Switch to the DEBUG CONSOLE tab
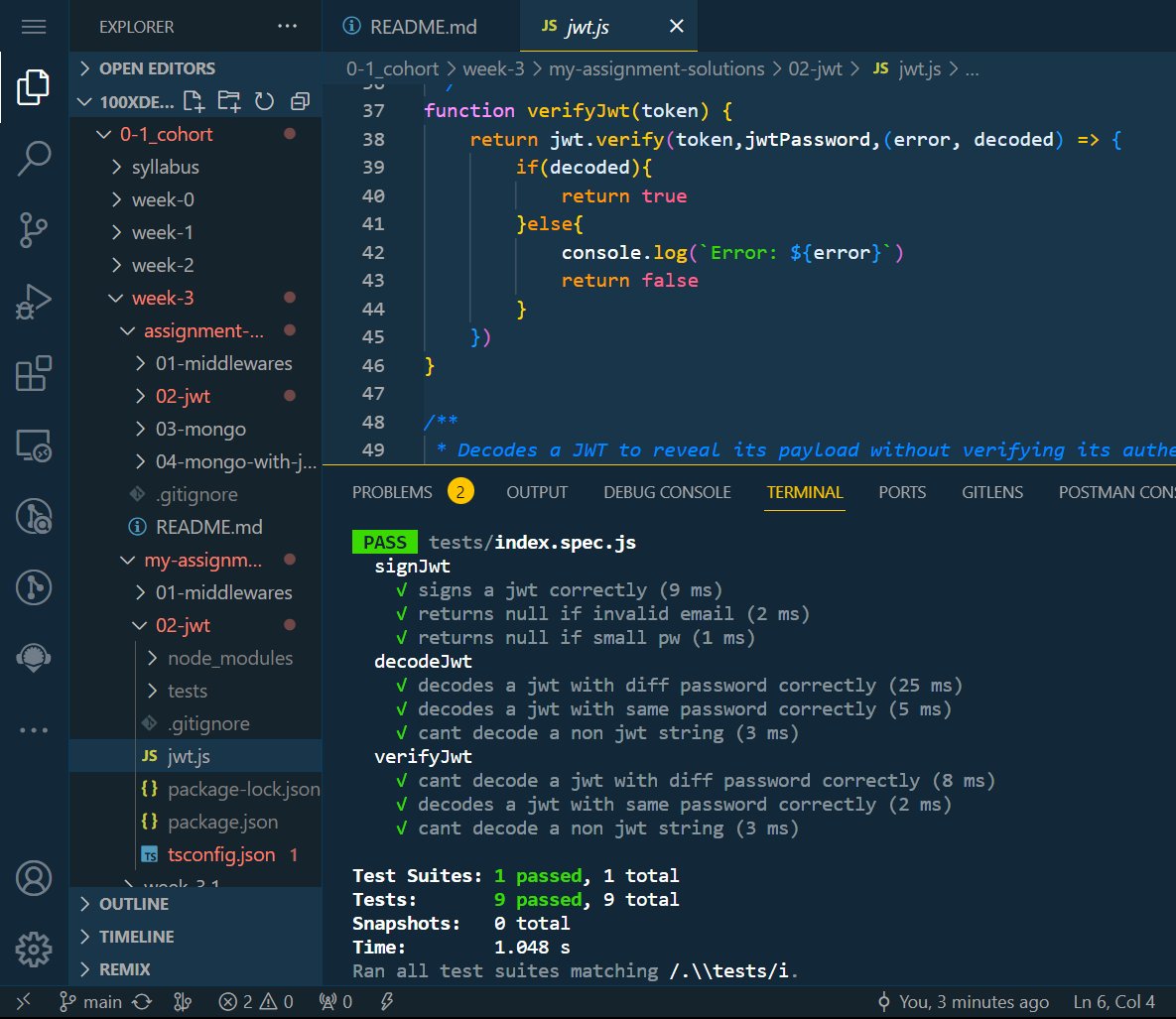Image resolution: width=1176 pixels, height=1019 pixels. click(668, 492)
